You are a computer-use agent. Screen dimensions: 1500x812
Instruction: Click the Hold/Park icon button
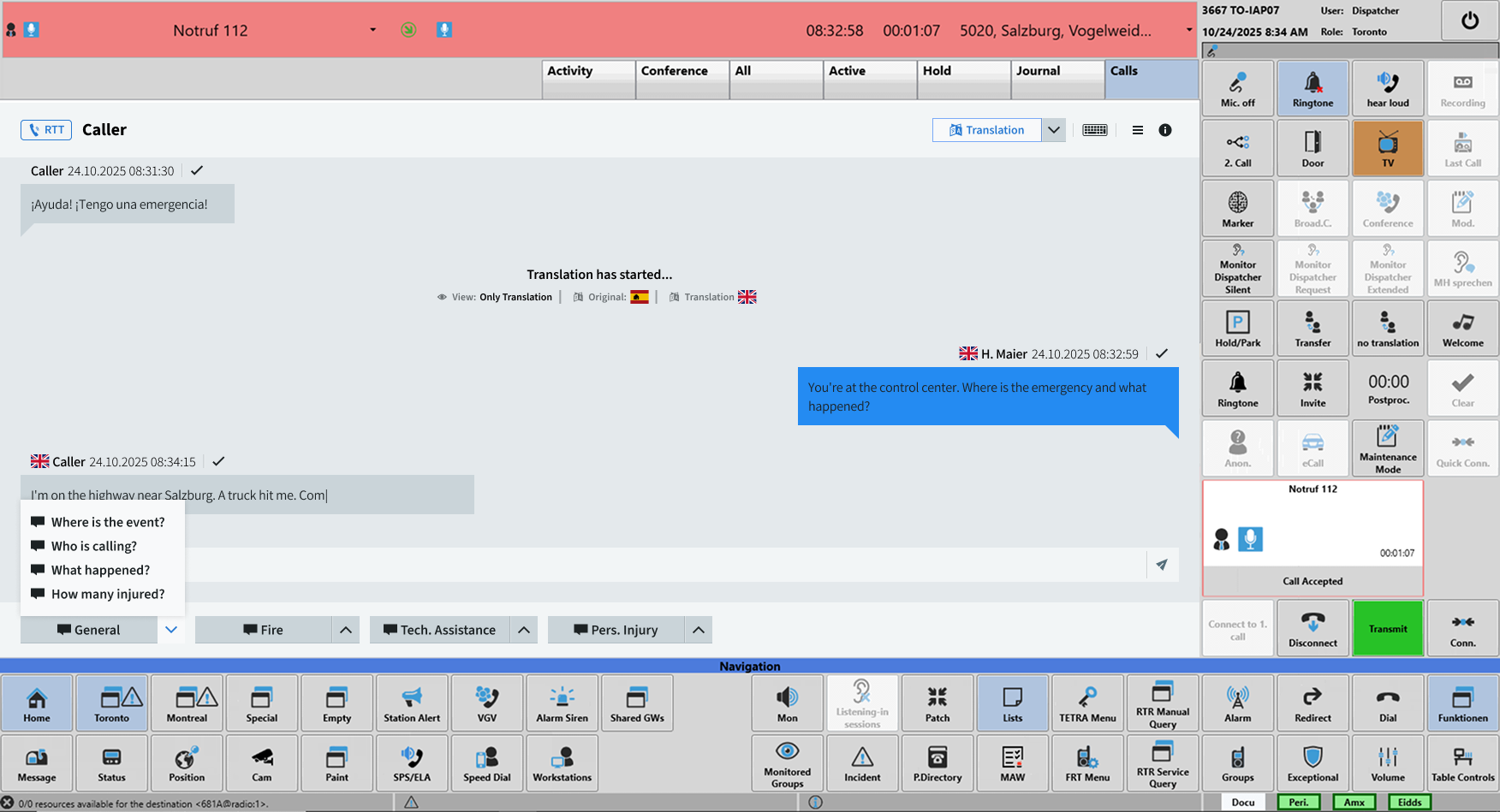click(1237, 328)
